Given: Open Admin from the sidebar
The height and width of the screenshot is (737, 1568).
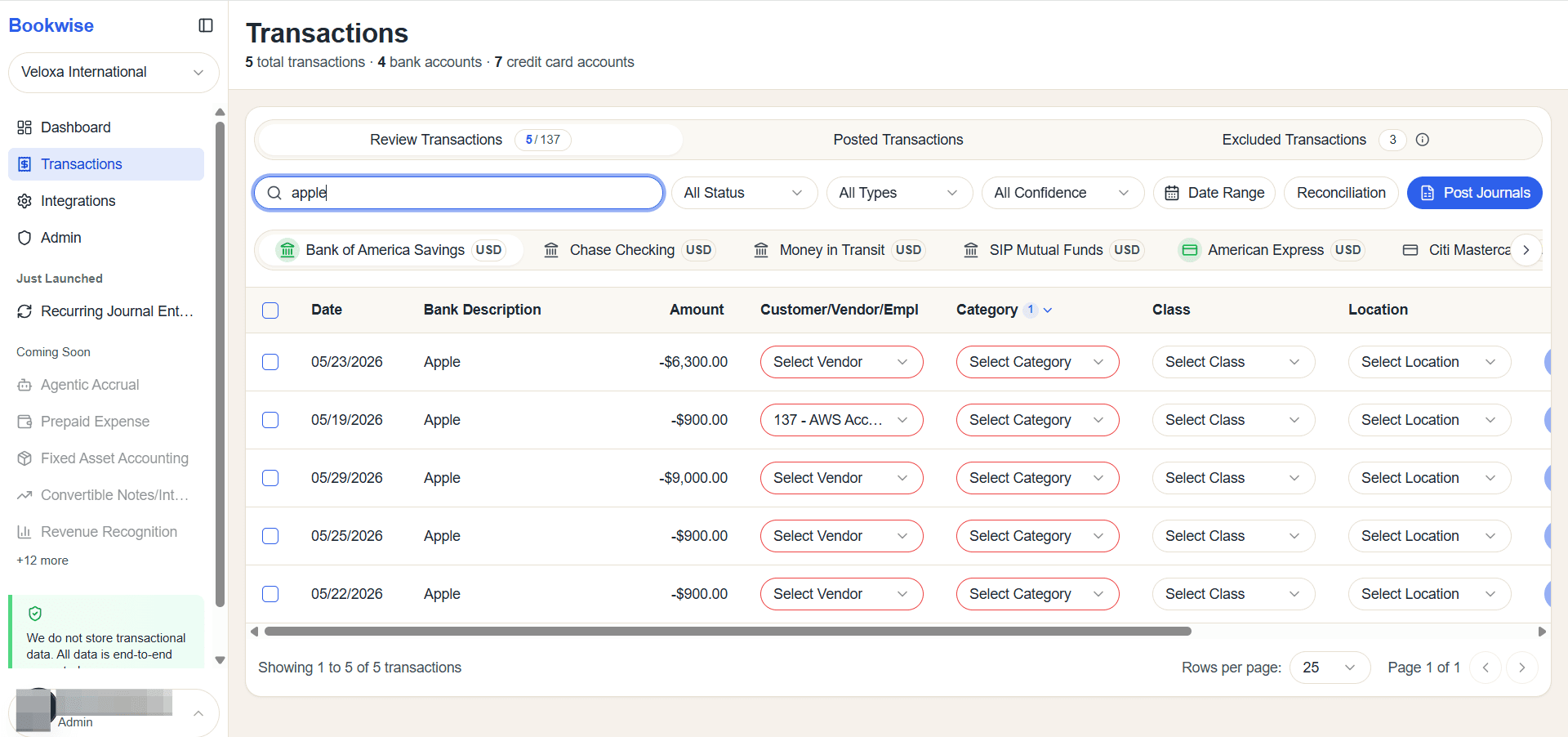Looking at the screenshot, I should pyautogui.click(x=106, y=238).
